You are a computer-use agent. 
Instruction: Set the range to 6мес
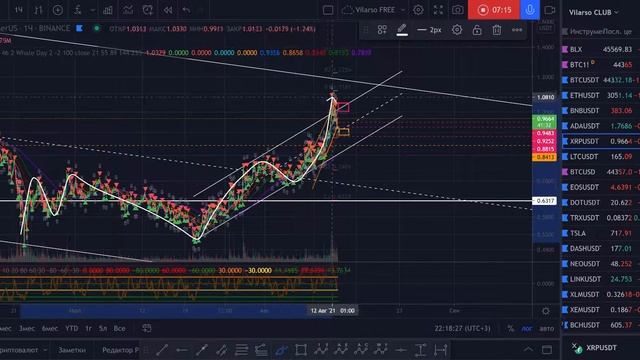[x=50, y=329]
